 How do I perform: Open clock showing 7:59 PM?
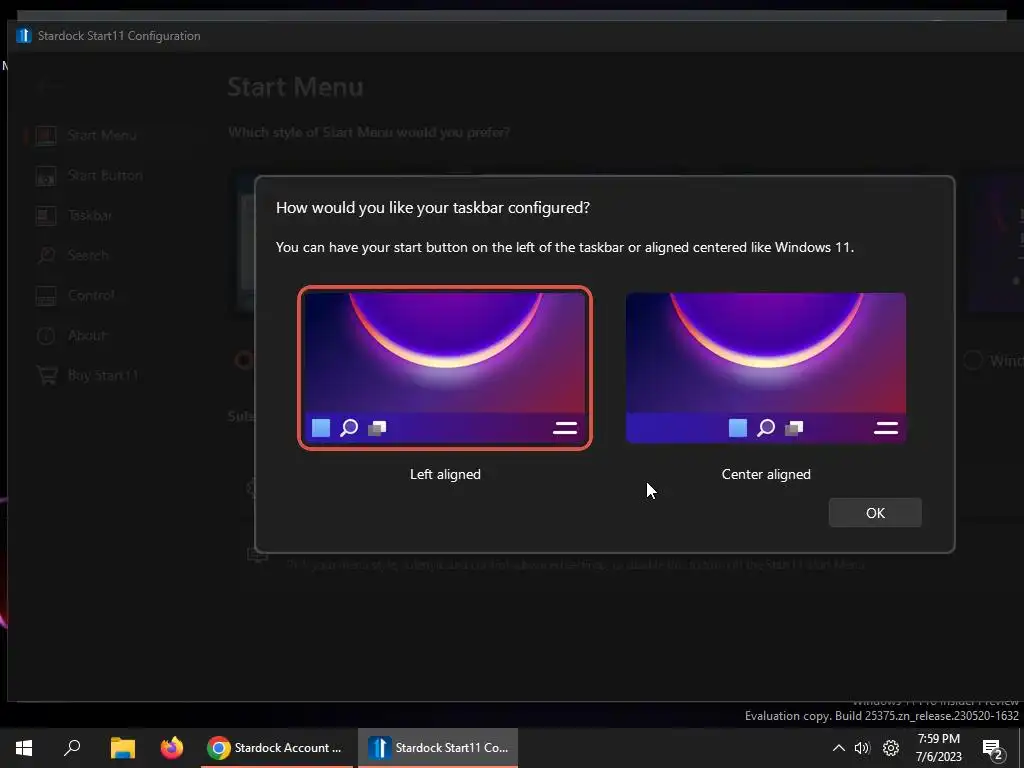pos(938,747)
